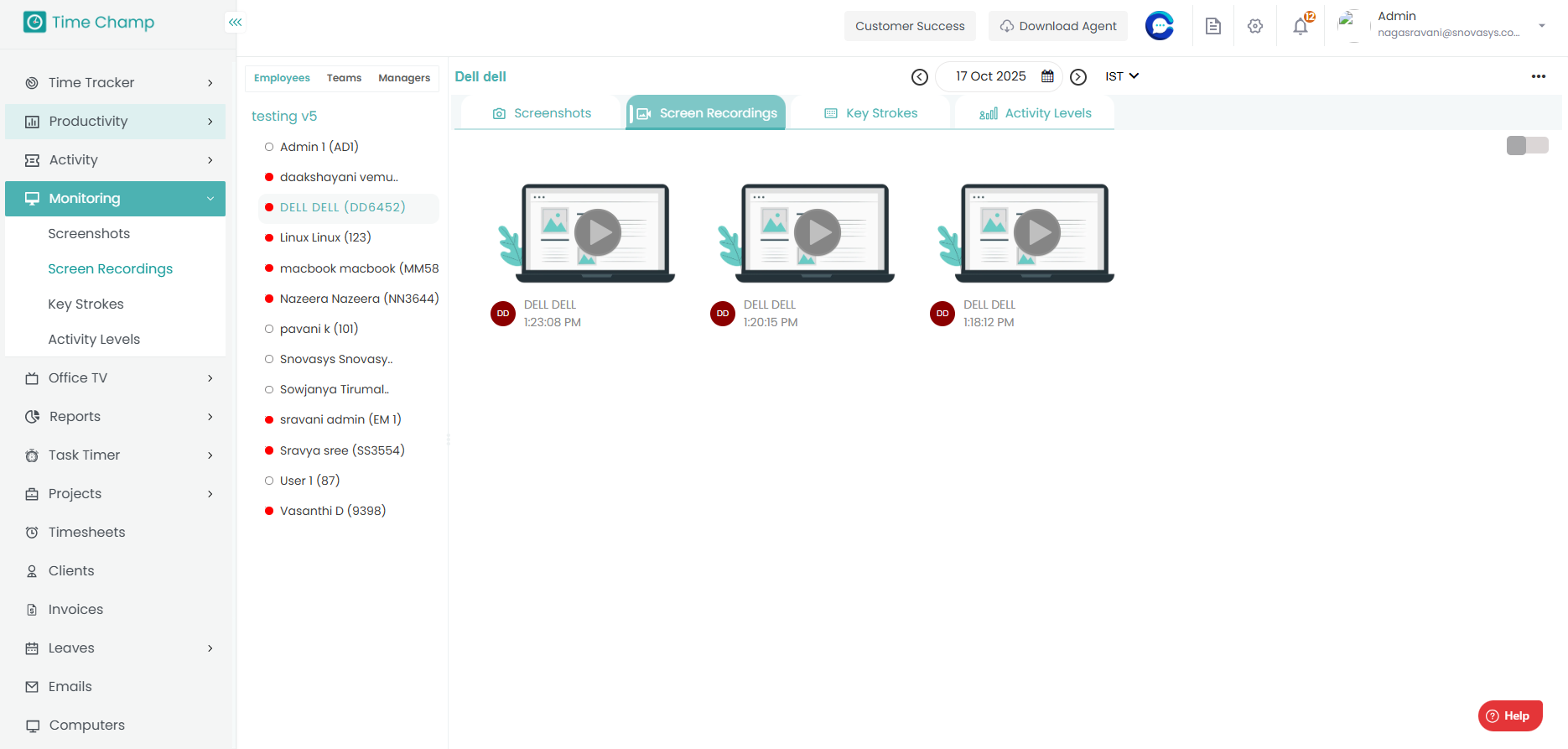Expand the Reports menu chevron
The image size is (1568, 749).
[210, 417]
